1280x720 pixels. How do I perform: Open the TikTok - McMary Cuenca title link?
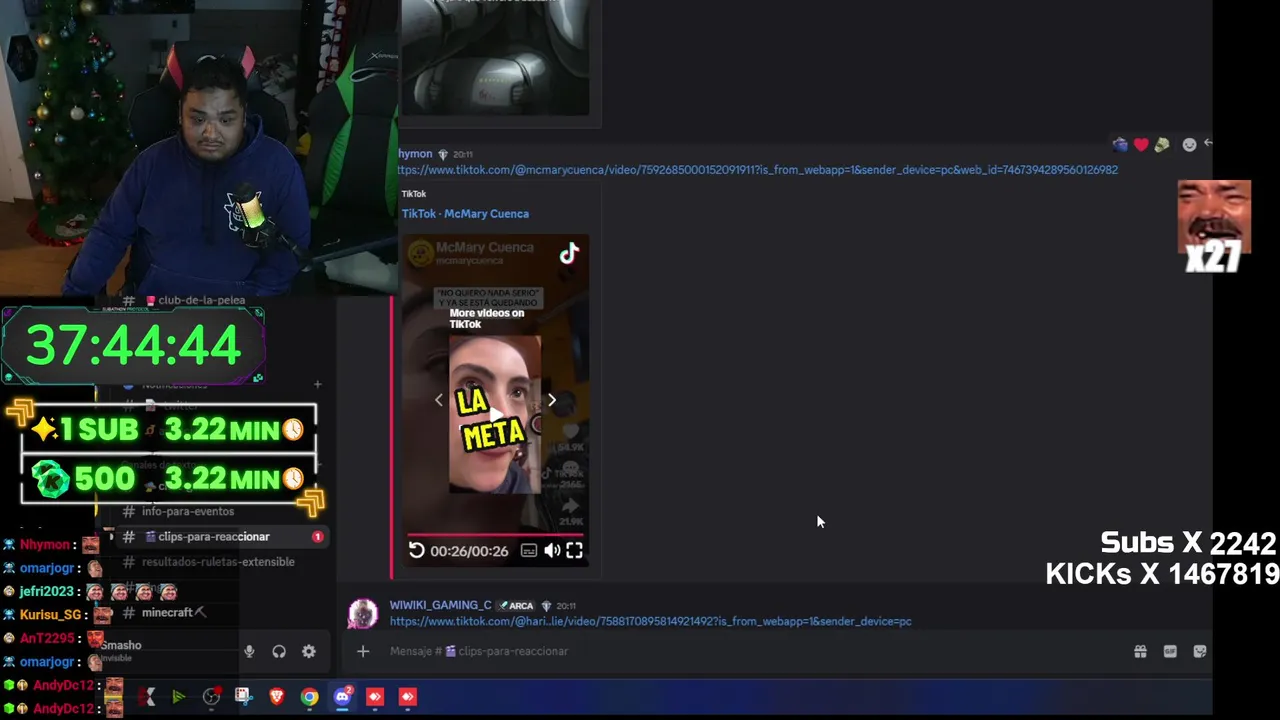[465, 214]
